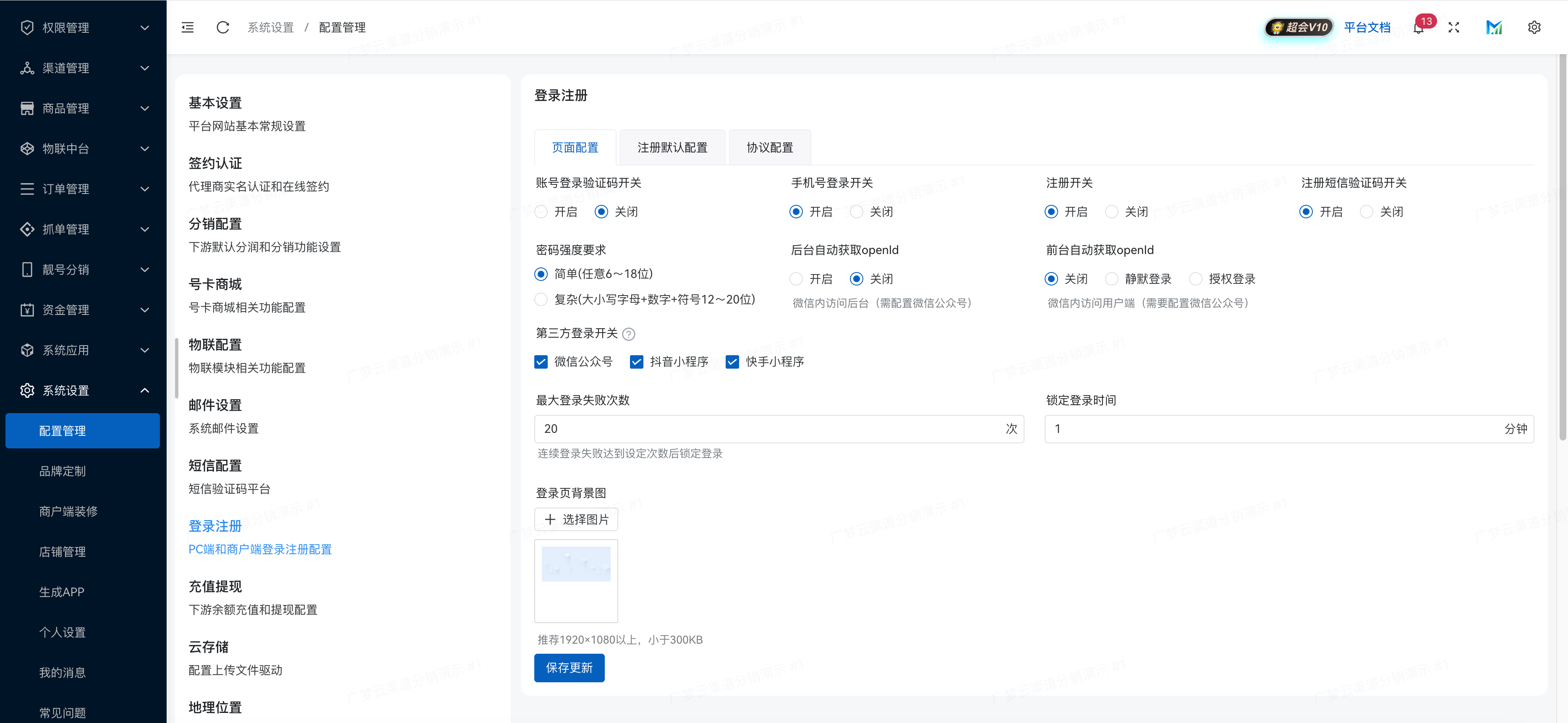The image size is (1568, 723).
Task: Open the 平台文档 link
Action: pos(1368,28)
